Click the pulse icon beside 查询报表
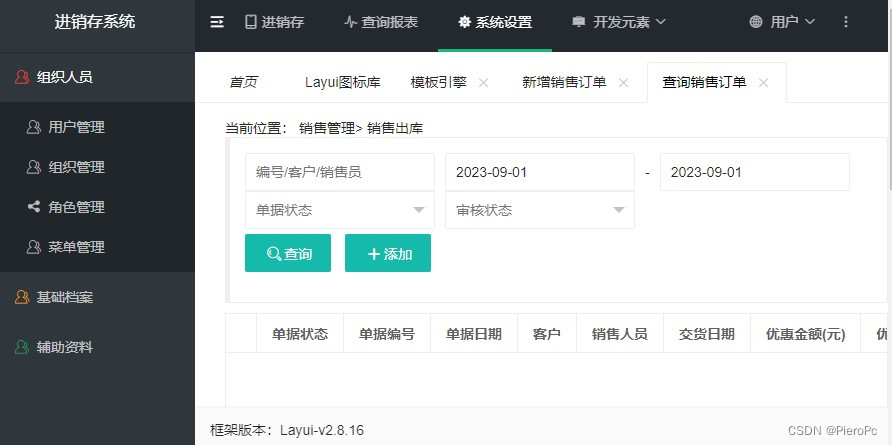892x445 pixels. (x=350, y=22)
